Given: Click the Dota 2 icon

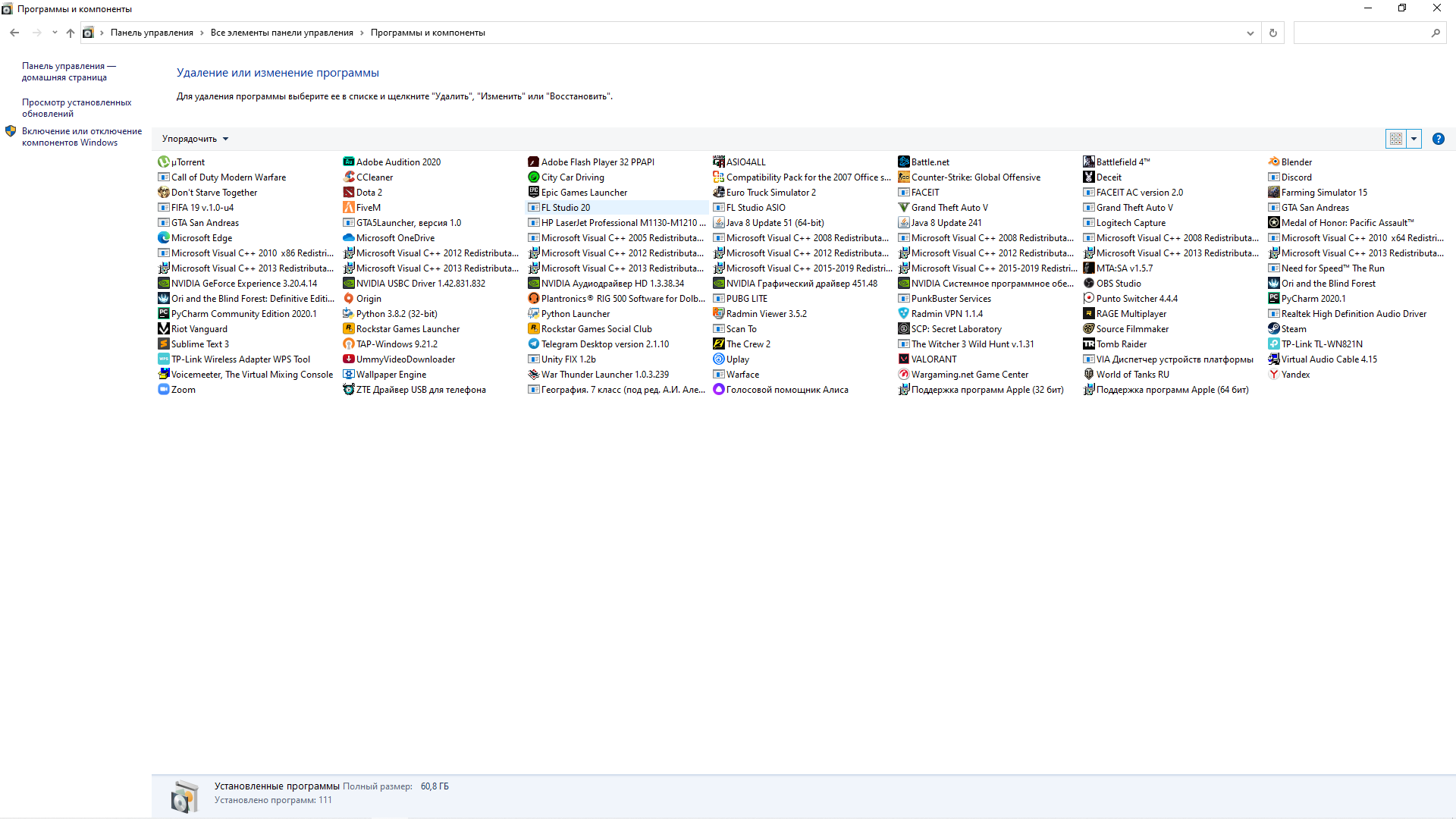Looking at the screenshot, I should [x=348, y=193].
